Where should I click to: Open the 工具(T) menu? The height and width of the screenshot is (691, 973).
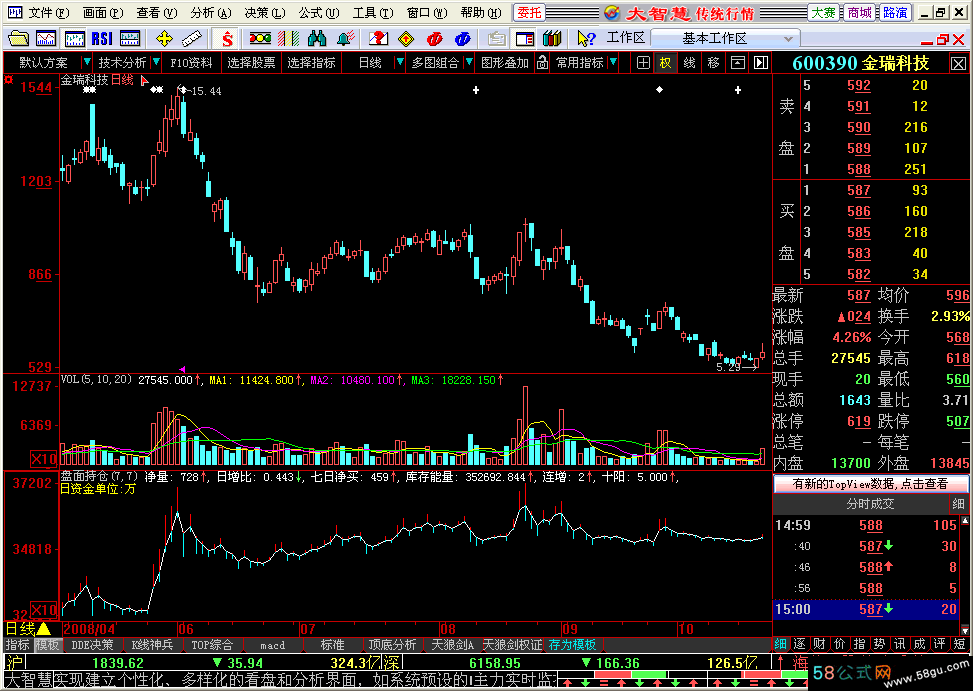372,12
